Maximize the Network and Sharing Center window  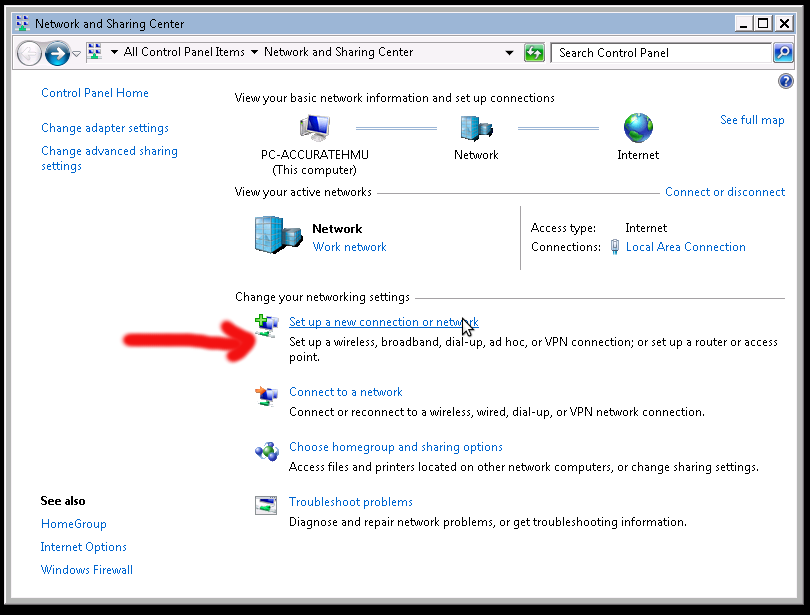tap(764, 24)
